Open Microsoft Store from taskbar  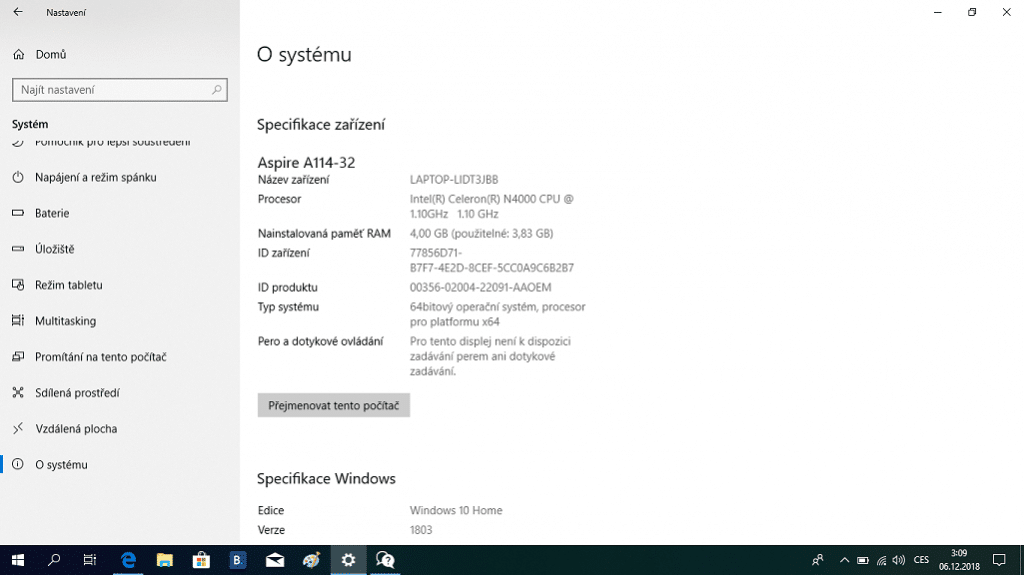(201, 560)
